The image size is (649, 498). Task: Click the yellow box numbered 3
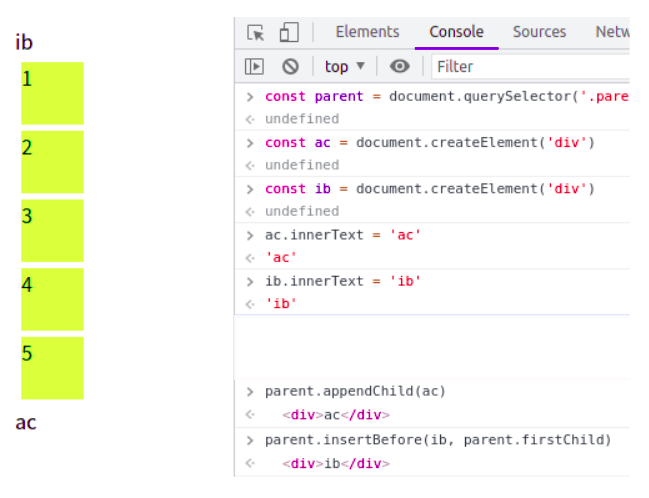click(x=53, y=231)
